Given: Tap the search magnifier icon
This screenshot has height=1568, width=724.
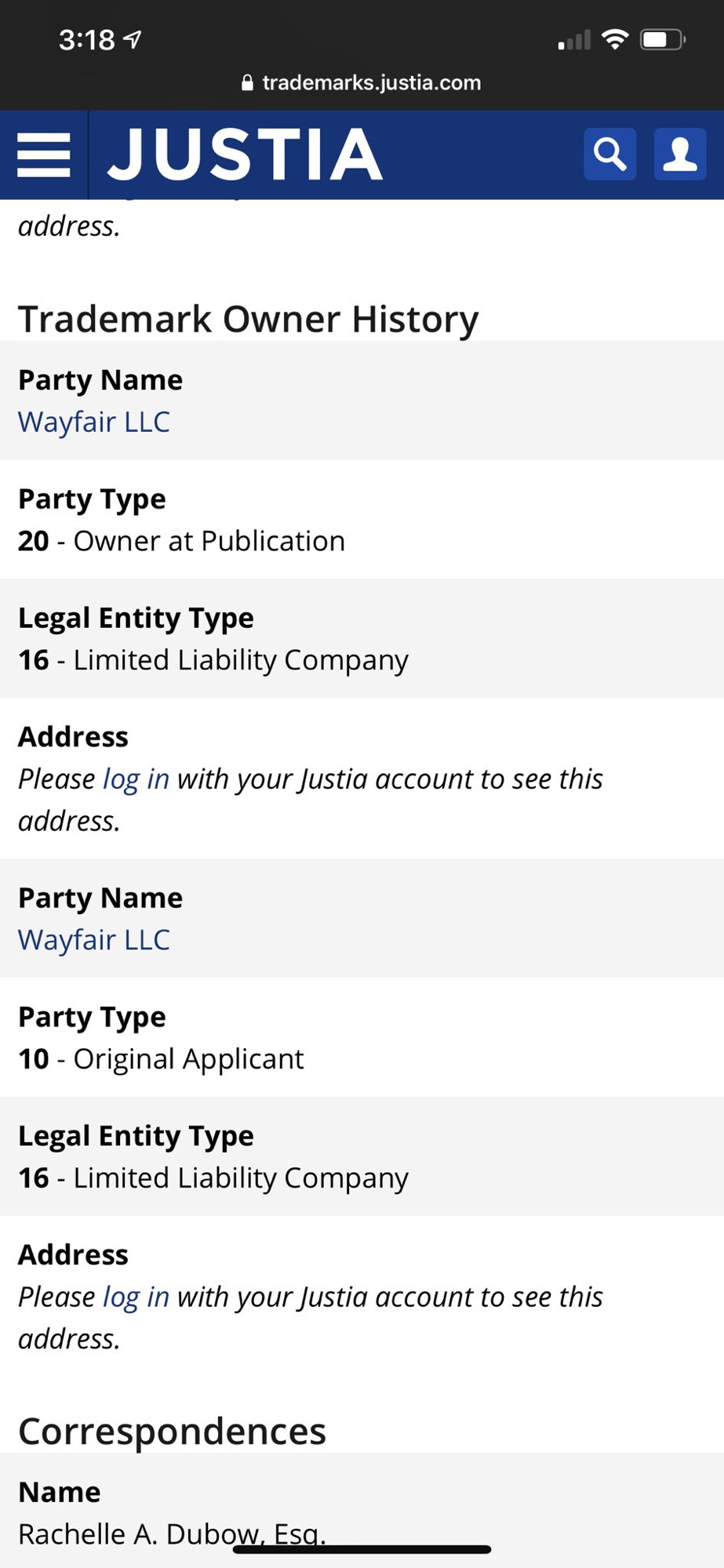Looking at the screenshot, I should 609,154.
